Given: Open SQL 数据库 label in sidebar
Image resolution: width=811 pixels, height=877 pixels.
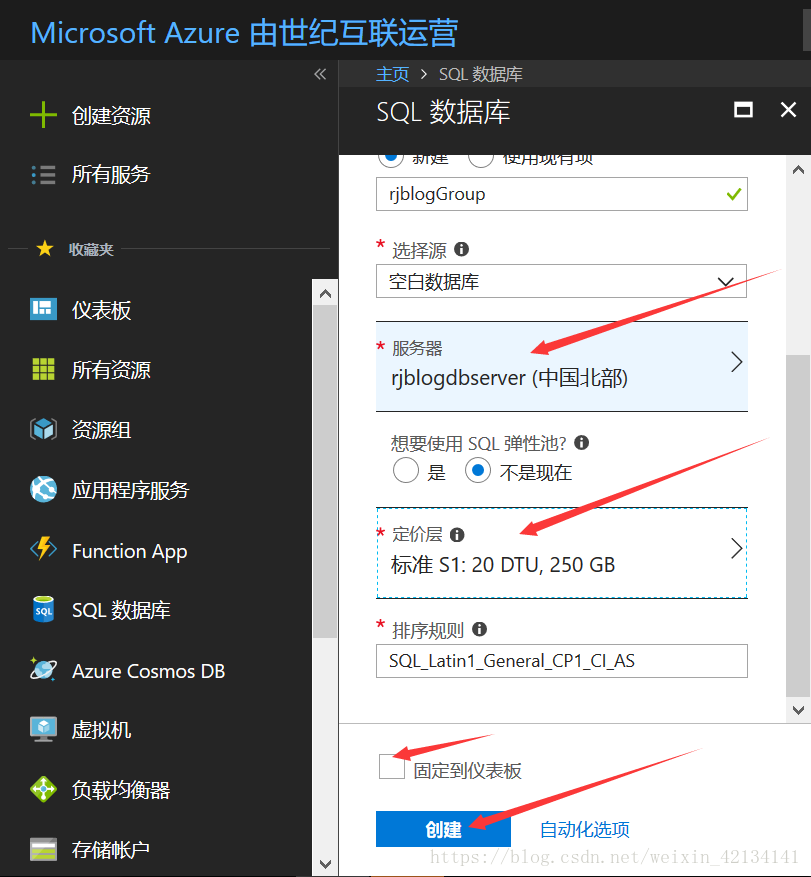Looking at the screenshot, I should pyautogui.click(x=121, y=610).
